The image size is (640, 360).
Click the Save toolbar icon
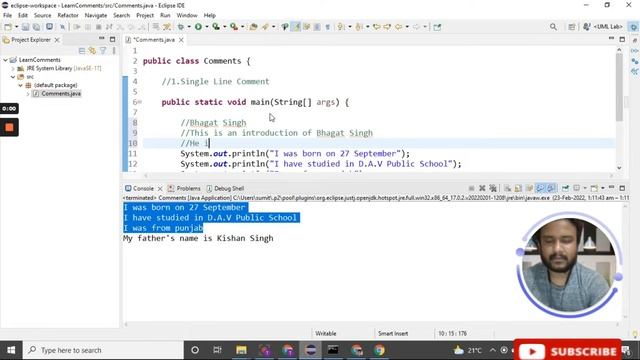25,27
